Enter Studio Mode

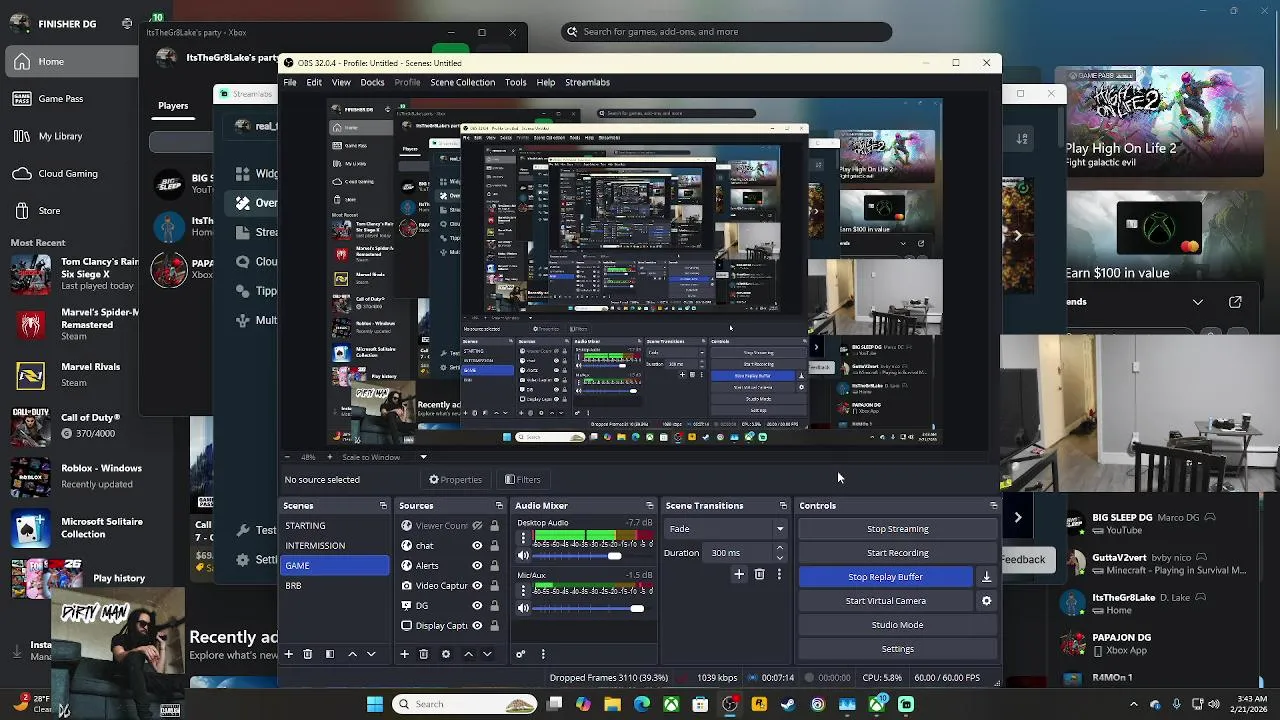897,625
